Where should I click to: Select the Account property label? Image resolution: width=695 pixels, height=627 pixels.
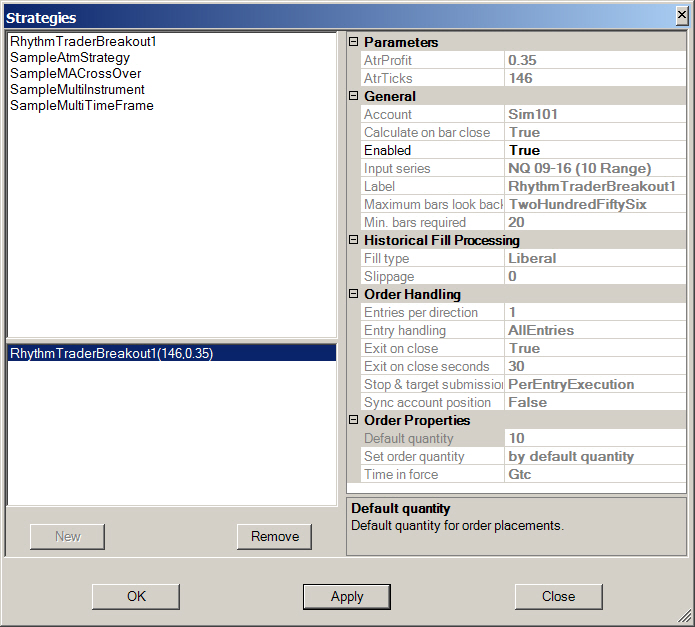pos(432,114)
